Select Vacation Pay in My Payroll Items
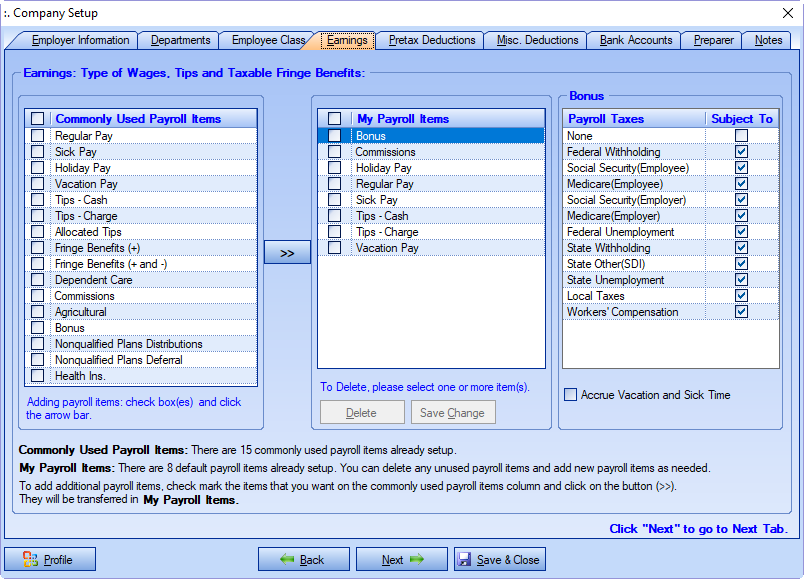The height and width of the screenshot is (579, 804). click(387, 248)
